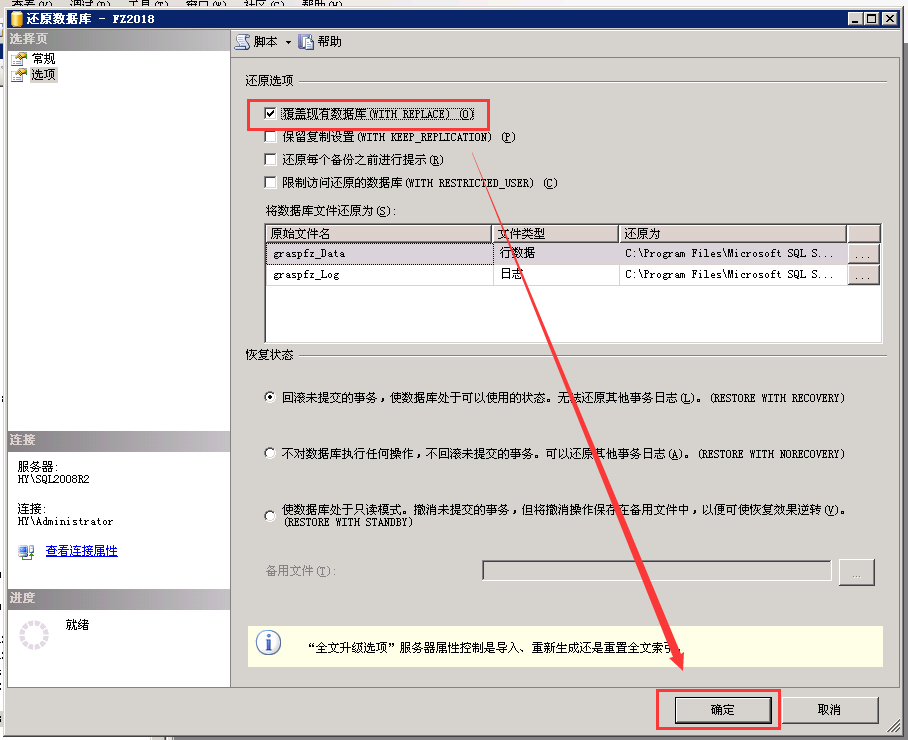This screenshot has width=908, height=740.
Task: Open the 选项 page
Action: [43, 75]
